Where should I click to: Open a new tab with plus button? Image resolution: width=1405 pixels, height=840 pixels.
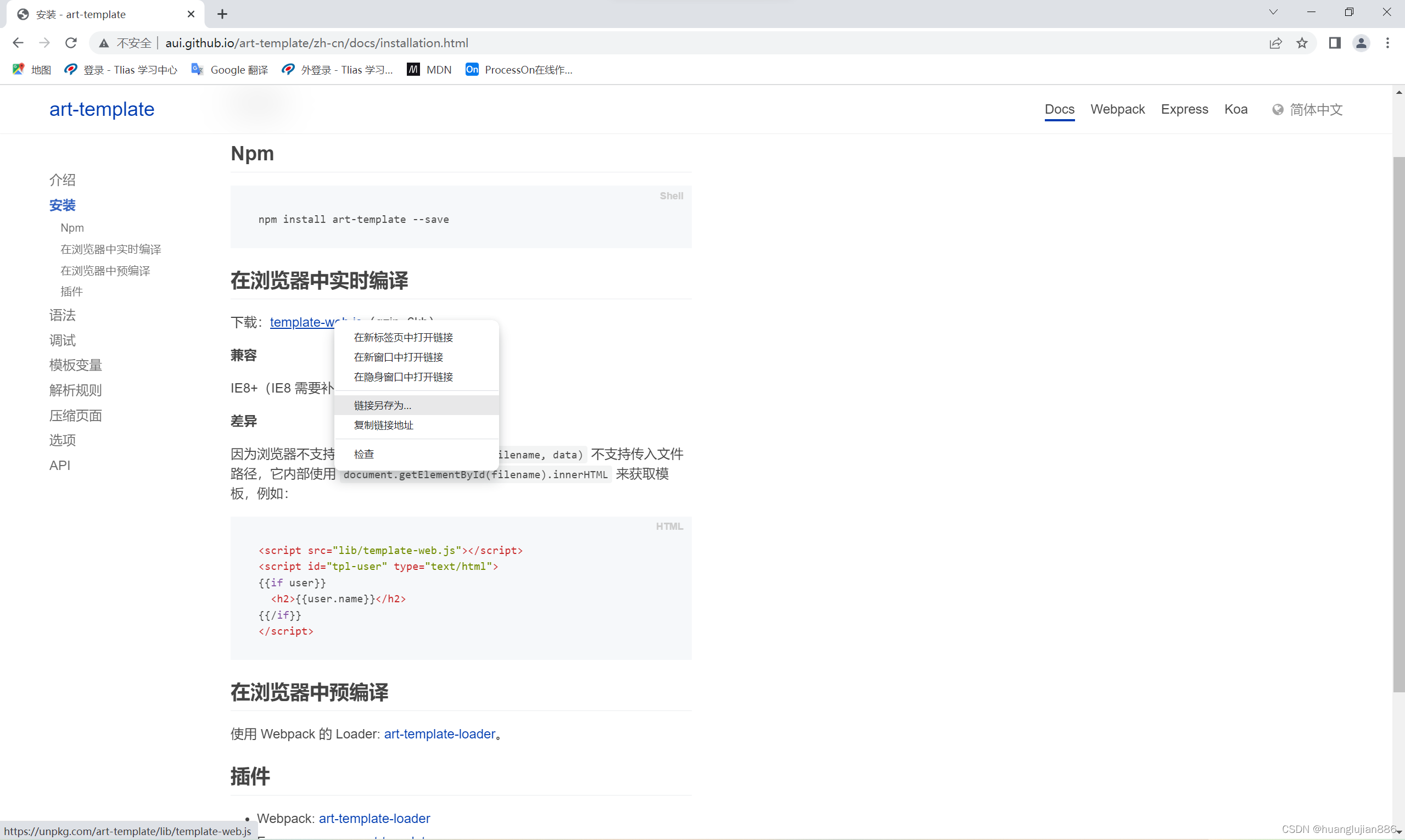pos(222,14)
